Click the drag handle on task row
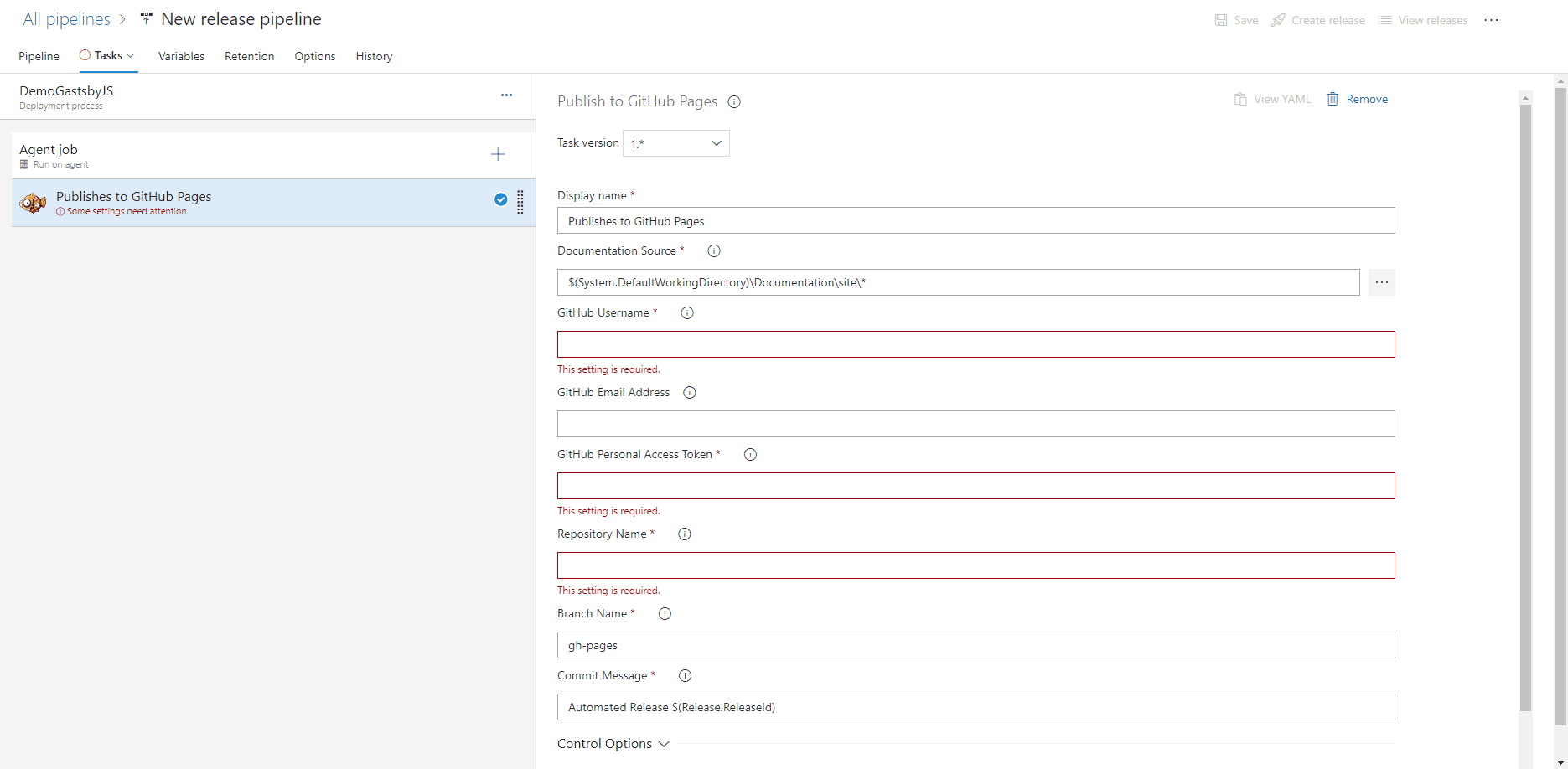The image size is (1568, 769). pos(520,202)
